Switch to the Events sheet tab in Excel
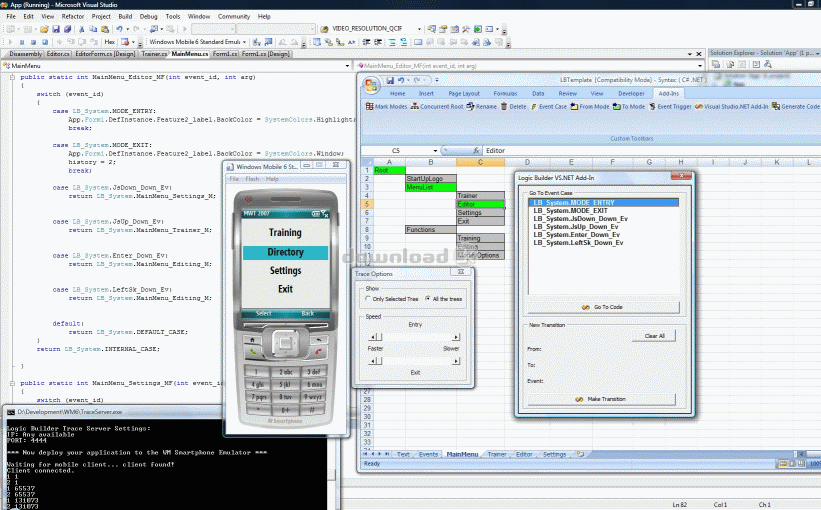The image size is (821, 510). (428, 454)
